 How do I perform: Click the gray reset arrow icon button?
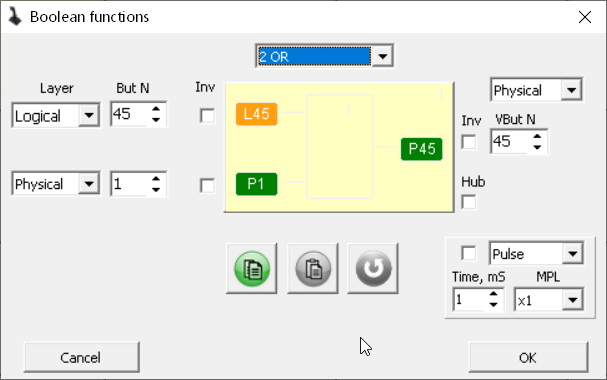[x=373, y=269]
